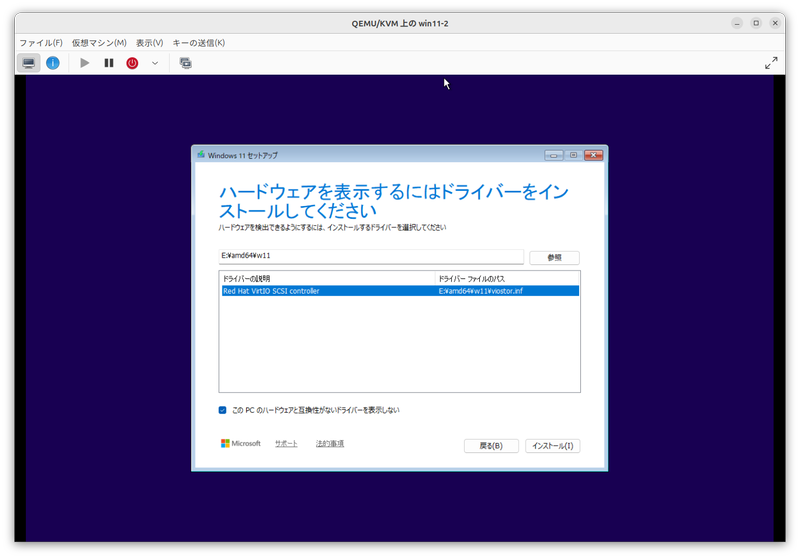Open the サポート link
Image resolution: width=800 pixels, height=558 pixels.
click(x=286, y=444)
